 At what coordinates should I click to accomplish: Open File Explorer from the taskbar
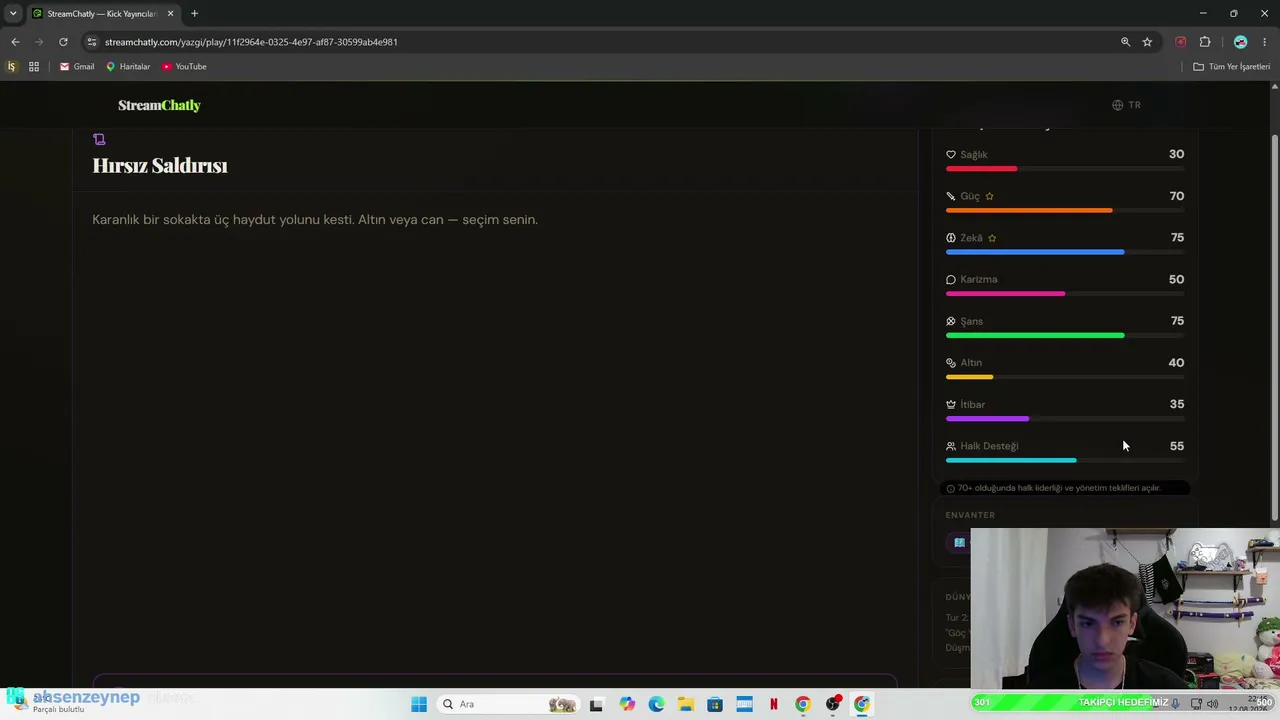point(685,704)
